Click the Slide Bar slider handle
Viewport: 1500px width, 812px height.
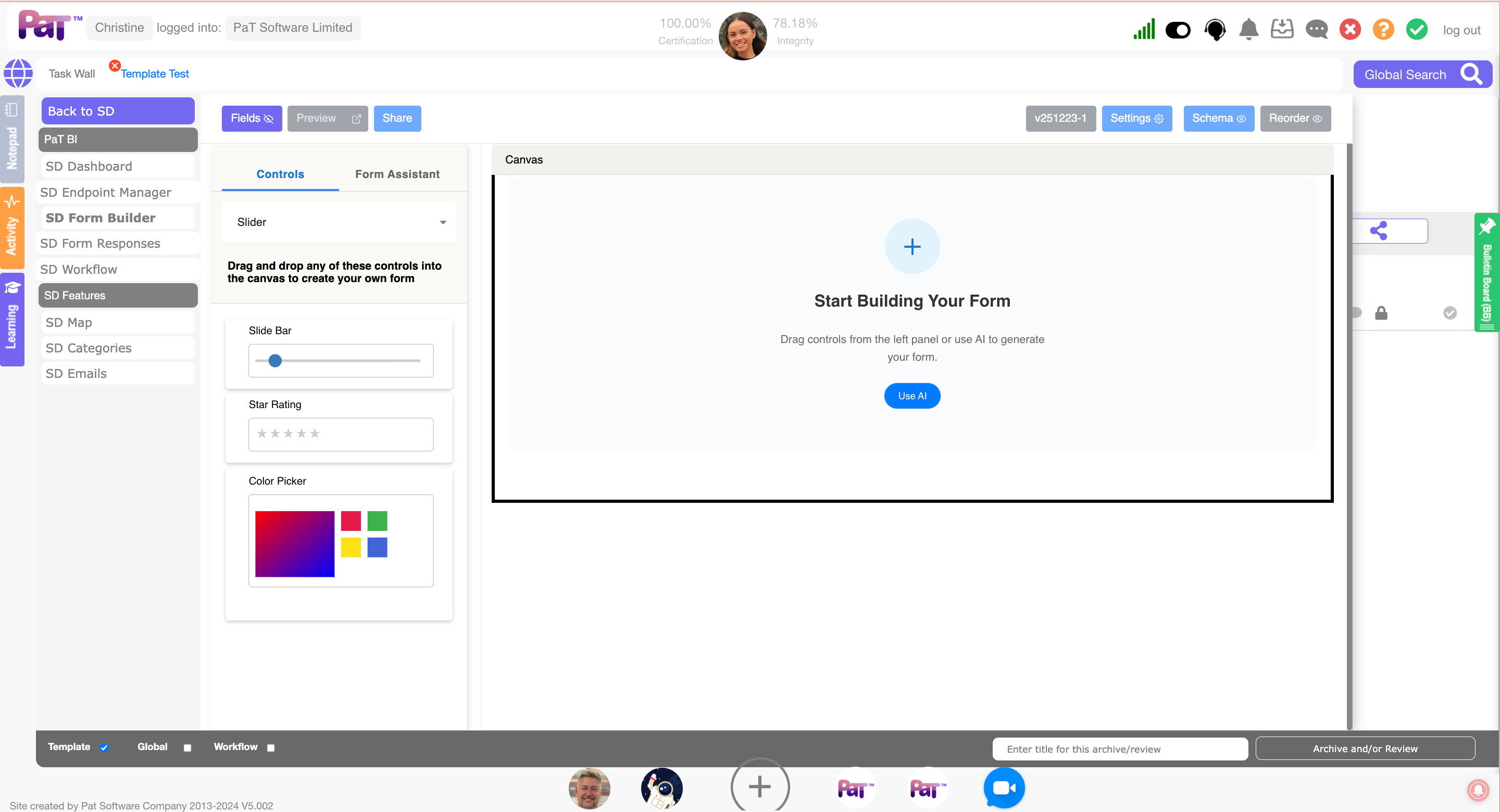276,361
